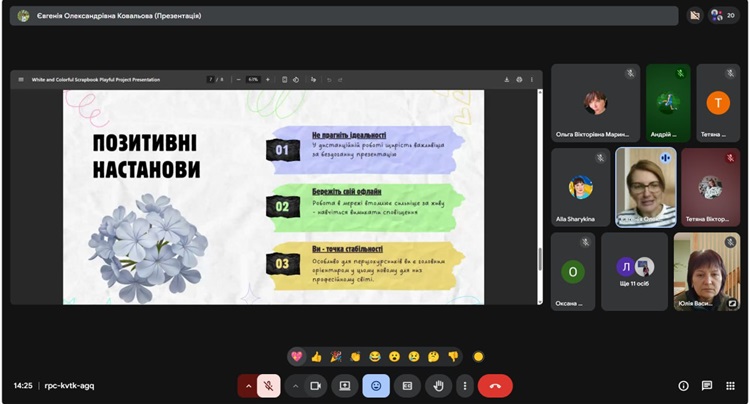The width and height of the screenshot is (750, 404).
Task: Expand the audio settings arrow
Action: tap(247, 385)
